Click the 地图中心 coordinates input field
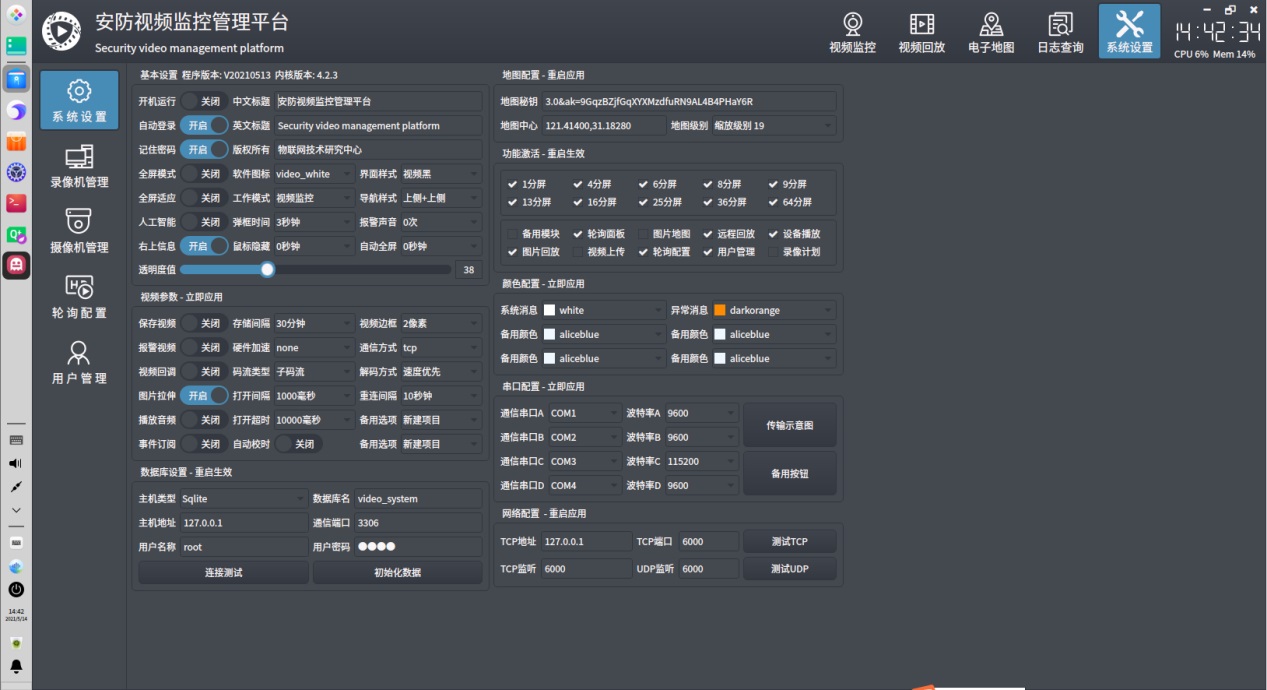This screenshot has width=1267, height=690. pyautogui.click(x=603, y=126)
